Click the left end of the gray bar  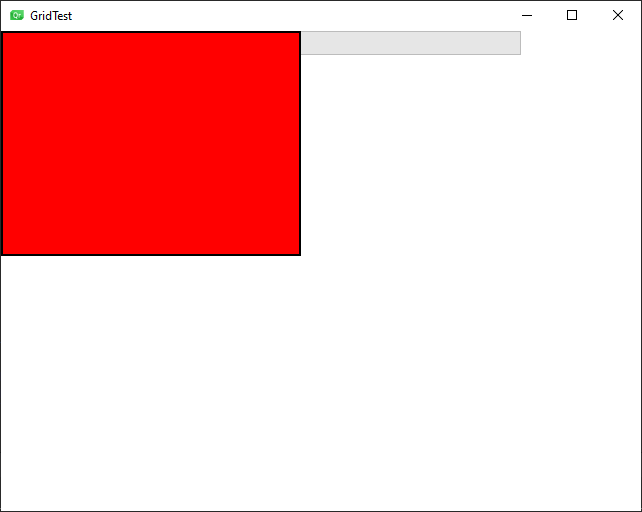305,43
